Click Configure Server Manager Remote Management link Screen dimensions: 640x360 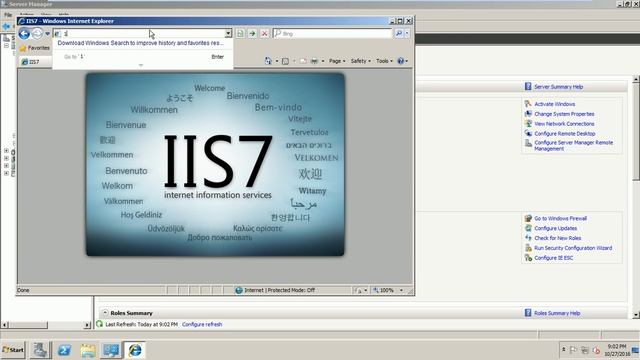click(x=573, y=145)
